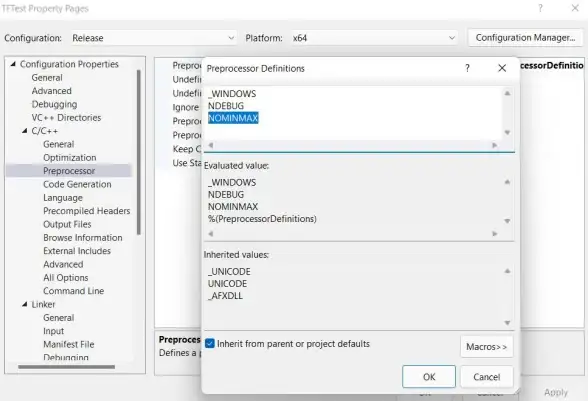The height and width of the screenshot is (401, 588).
Task: Collapse the Configuration Properties tree node
Action: (13, 64)
